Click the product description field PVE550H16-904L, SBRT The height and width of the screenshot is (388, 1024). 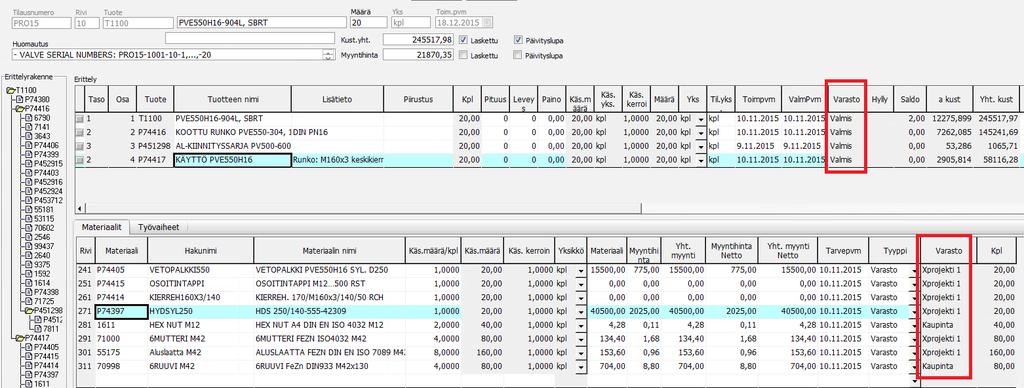click(x=261, y=22)
